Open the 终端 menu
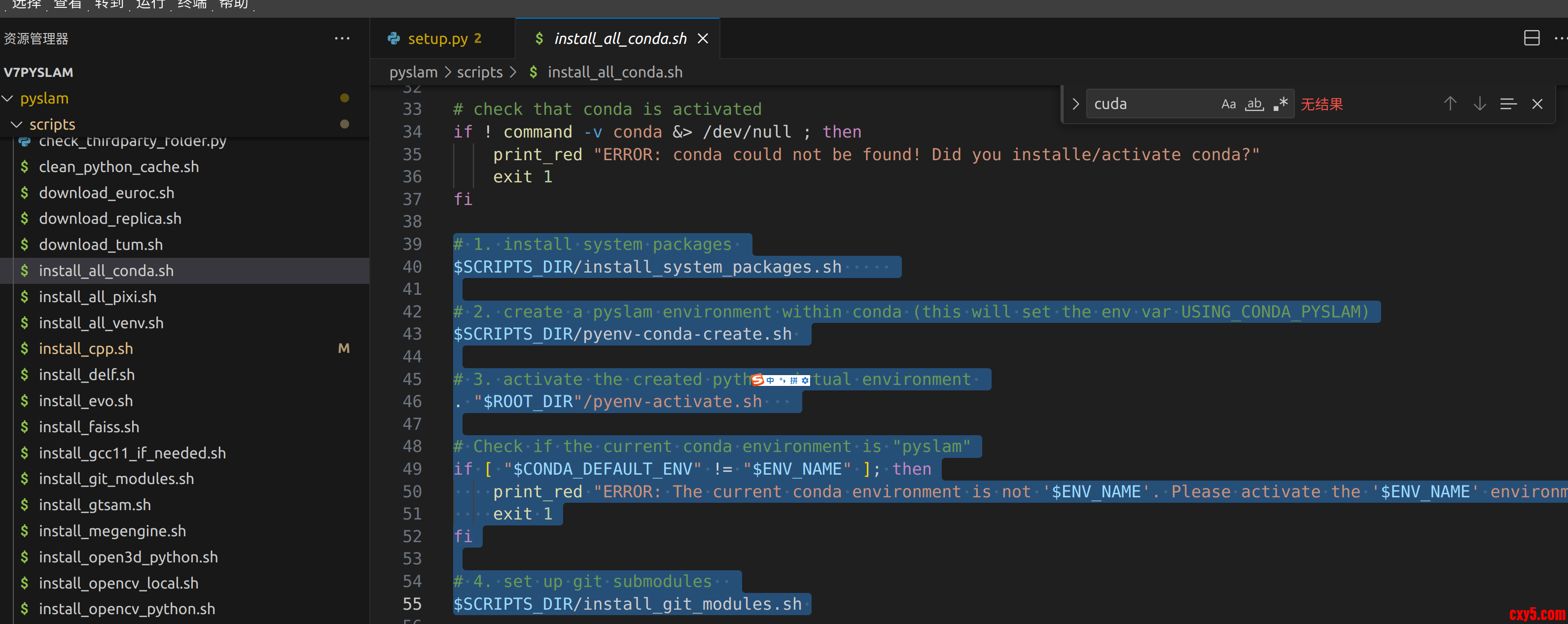This screenshot has width=1568, height=624. coord(192,5)
